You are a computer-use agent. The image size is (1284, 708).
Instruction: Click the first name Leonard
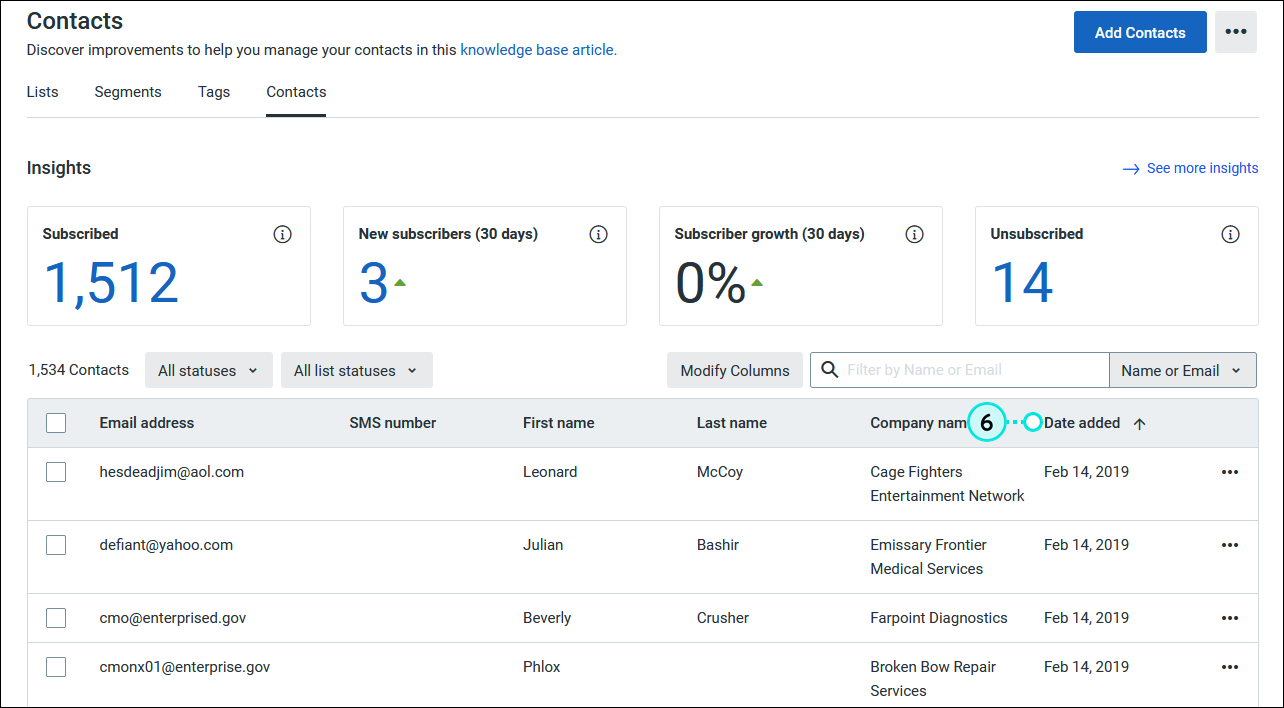tap(550, 472)
